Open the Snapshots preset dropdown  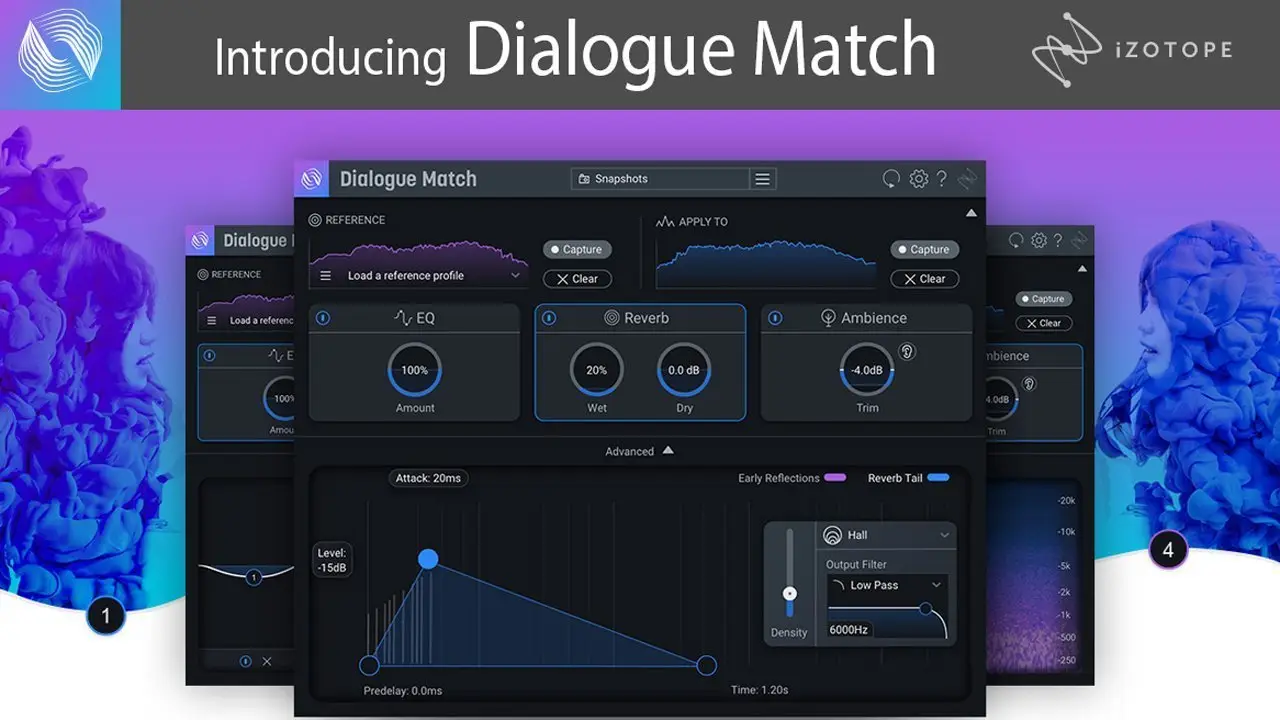tap(661, 179)
